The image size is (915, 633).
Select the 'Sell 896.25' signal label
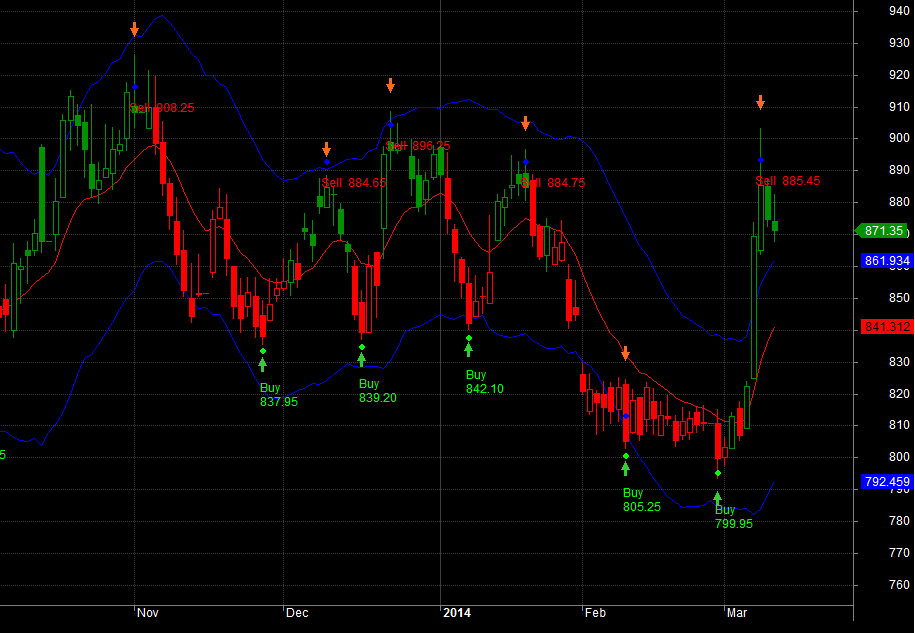418,146
